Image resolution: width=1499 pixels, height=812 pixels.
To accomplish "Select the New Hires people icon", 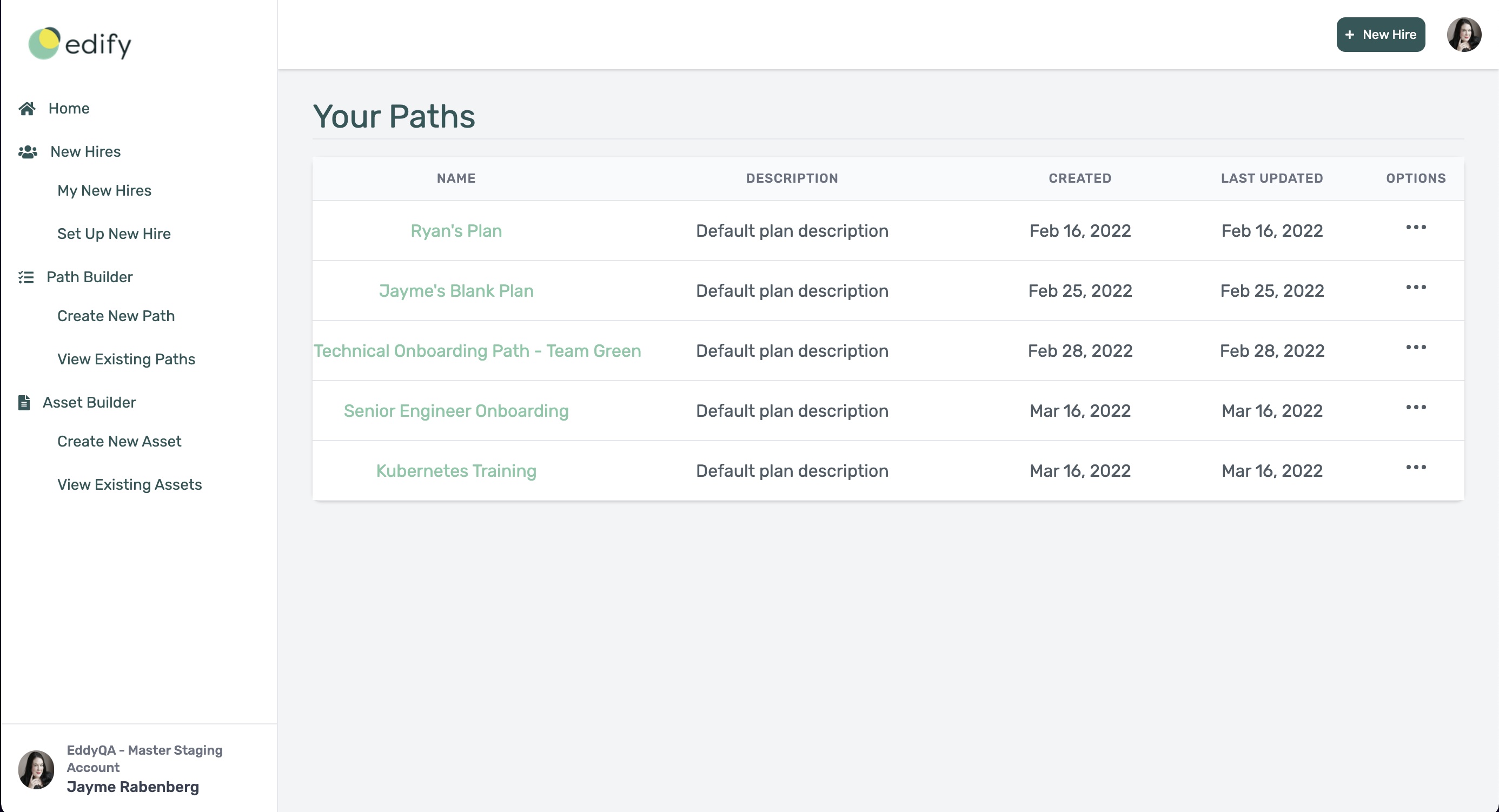I will [27, 151].
